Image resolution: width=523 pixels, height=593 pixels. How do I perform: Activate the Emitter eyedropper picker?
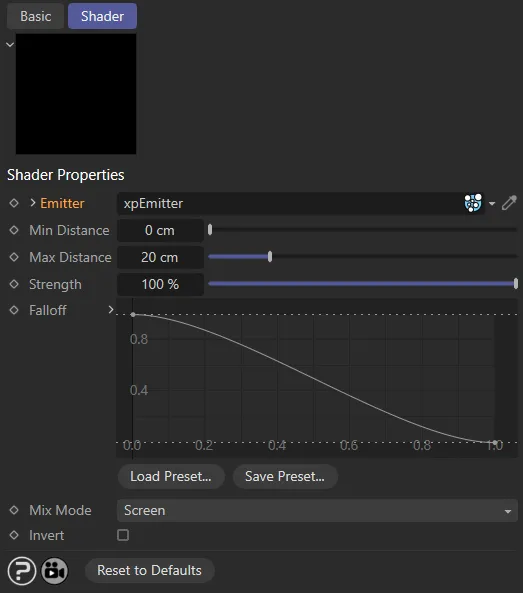pyautogui.click(x=509, y=203)
